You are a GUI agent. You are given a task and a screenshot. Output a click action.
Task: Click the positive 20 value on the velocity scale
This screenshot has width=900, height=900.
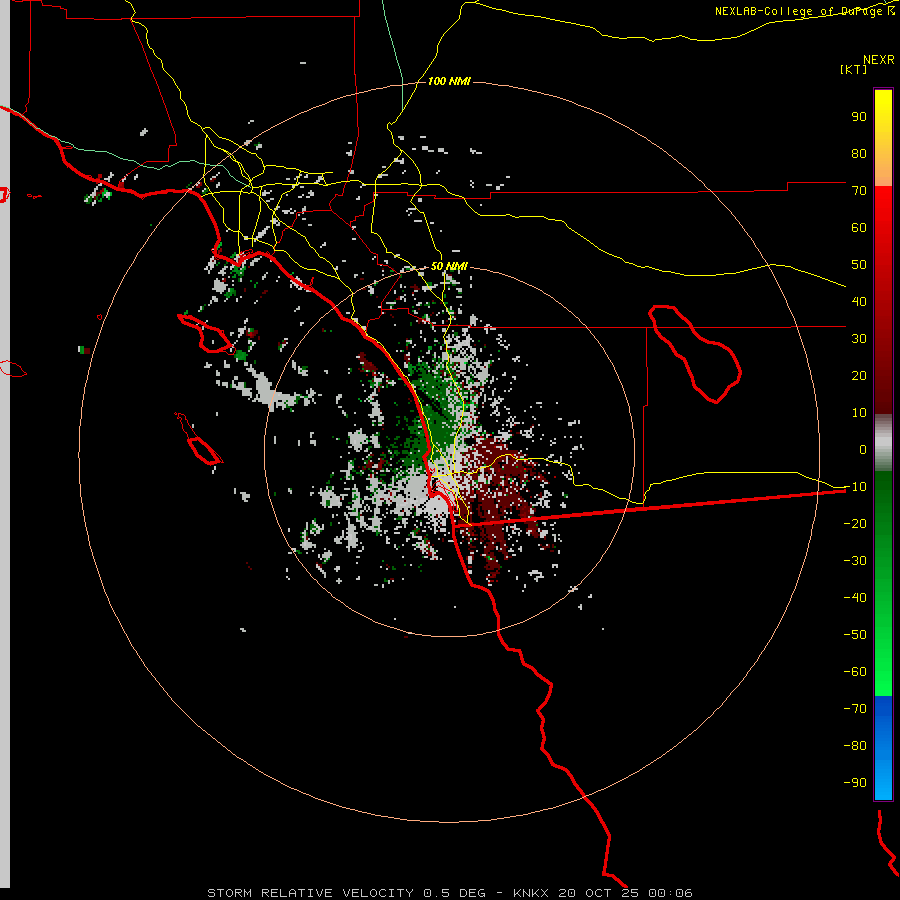[x=859, y=375]
